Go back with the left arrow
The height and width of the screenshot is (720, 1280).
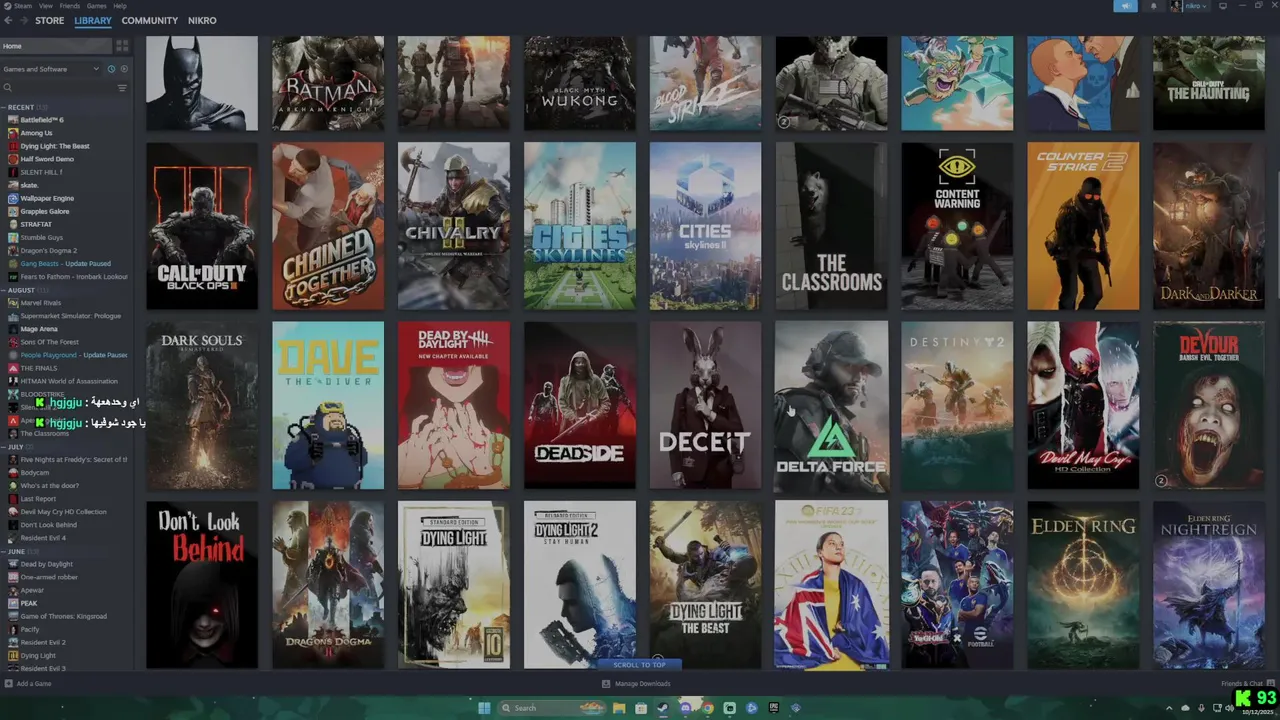(9, 20)
